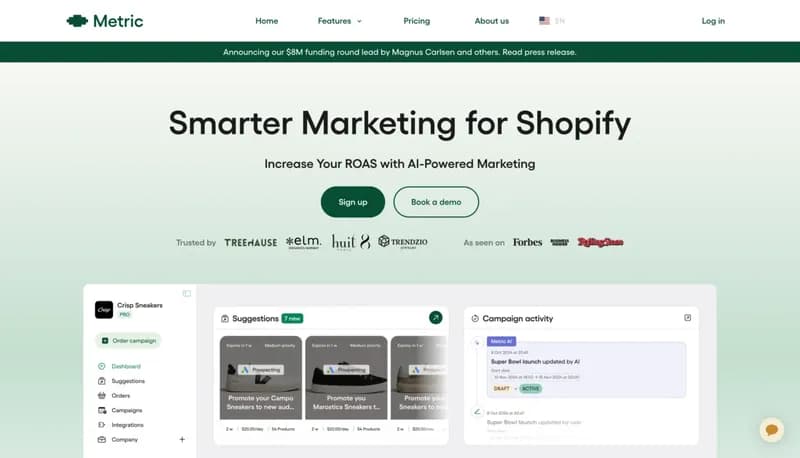
Task: Open the chat support bubble
Action: [x=772, y=430]
